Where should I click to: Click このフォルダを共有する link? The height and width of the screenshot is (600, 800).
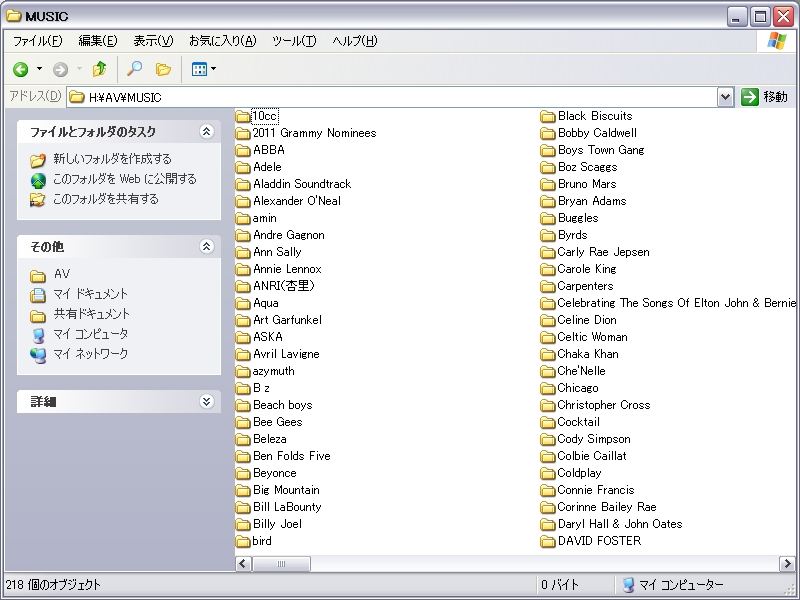pos(106,199)
